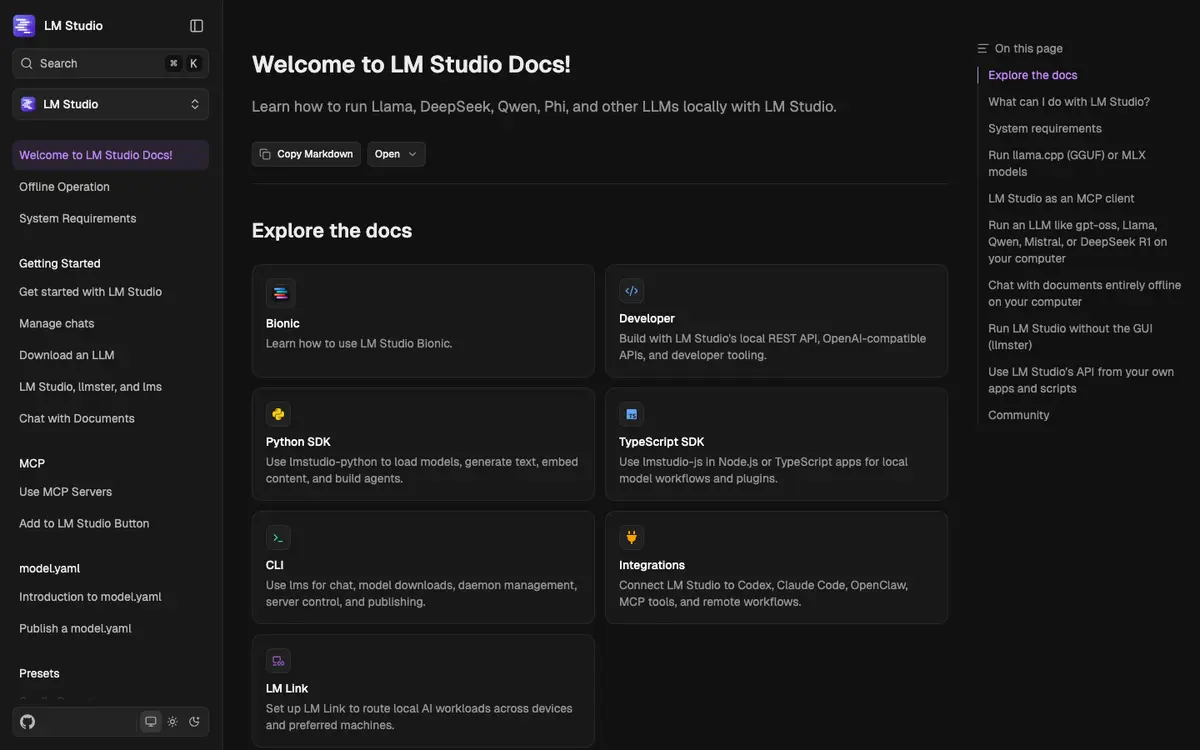Switch to dark theme moon icon
The width and height of the screenshot is (1200, 750).
pos(194,722)
